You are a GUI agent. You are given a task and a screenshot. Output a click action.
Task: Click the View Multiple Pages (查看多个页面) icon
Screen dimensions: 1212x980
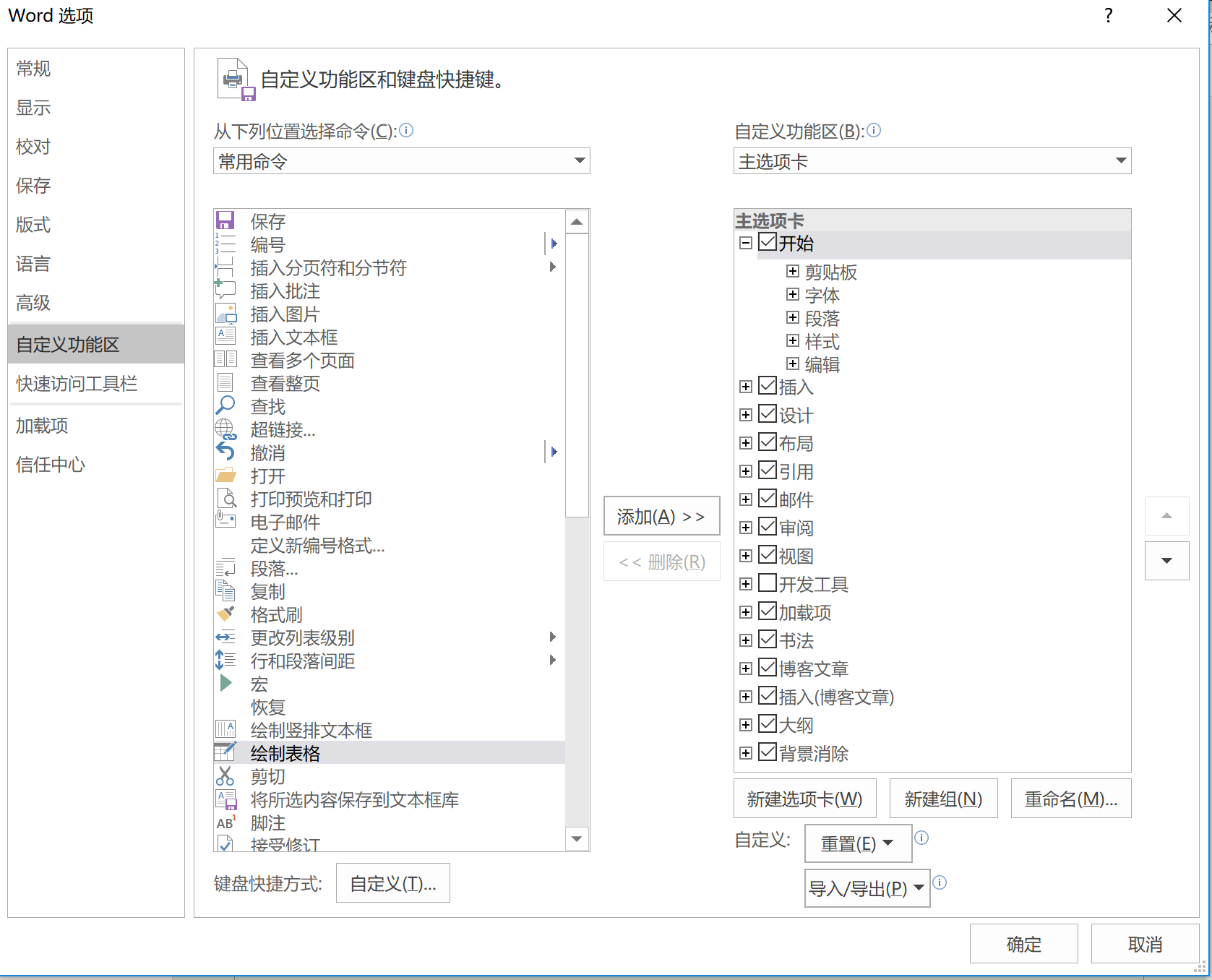(x=225, y=359)
